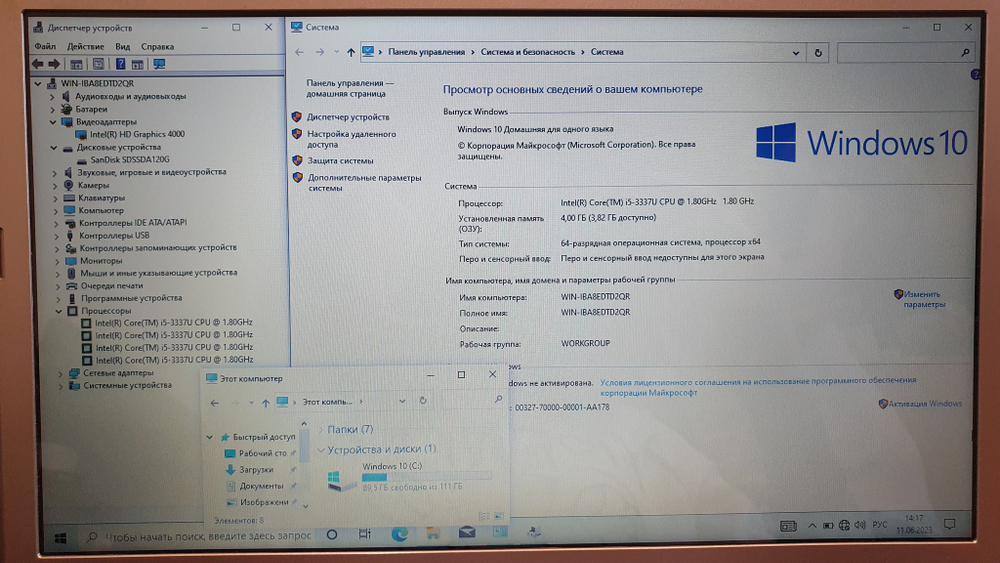Open Настройка удаленного доступа link

click(x=351, y=139)
